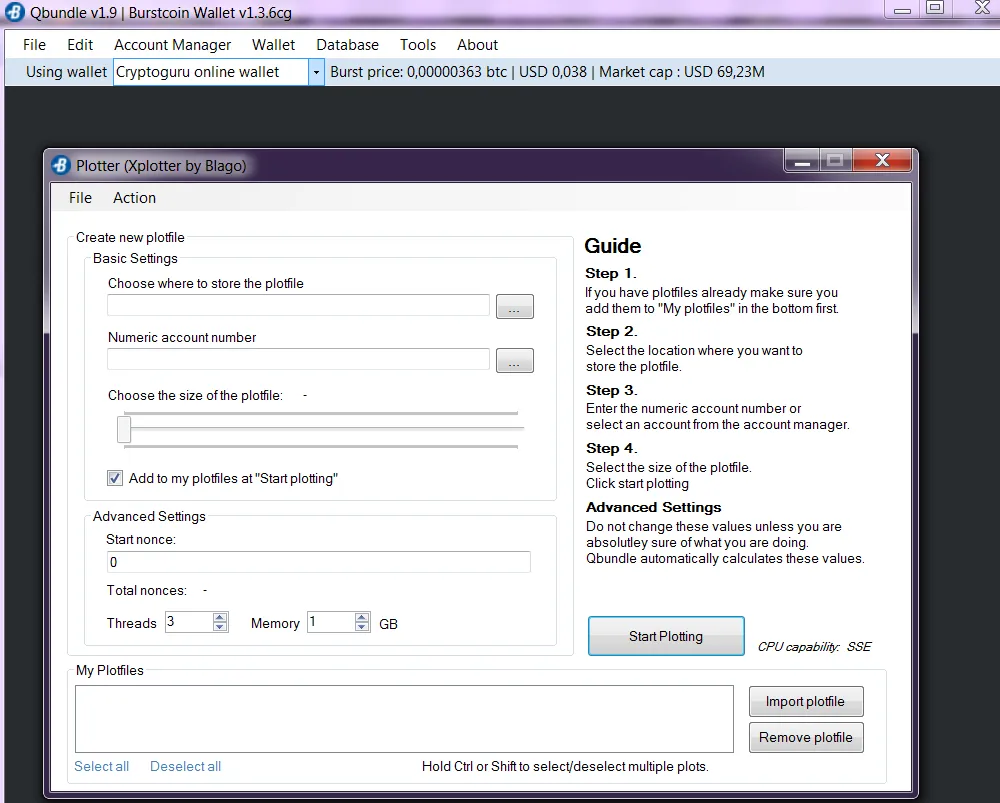Click the Numeric account number field

298,359
